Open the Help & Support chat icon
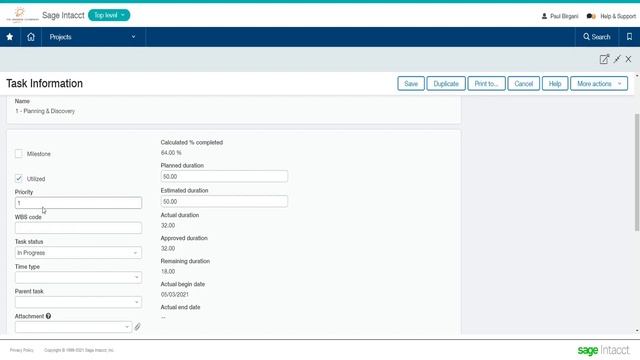 (x=591, y=16)
